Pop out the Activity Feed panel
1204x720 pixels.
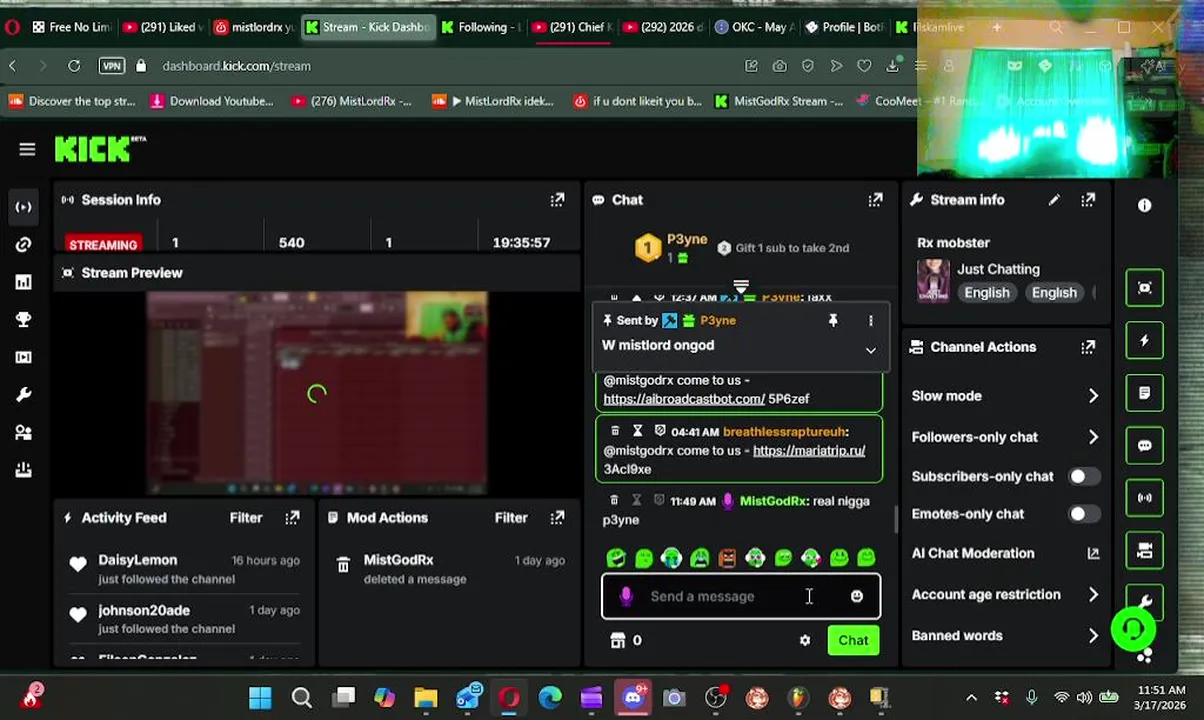coord(292,518)
